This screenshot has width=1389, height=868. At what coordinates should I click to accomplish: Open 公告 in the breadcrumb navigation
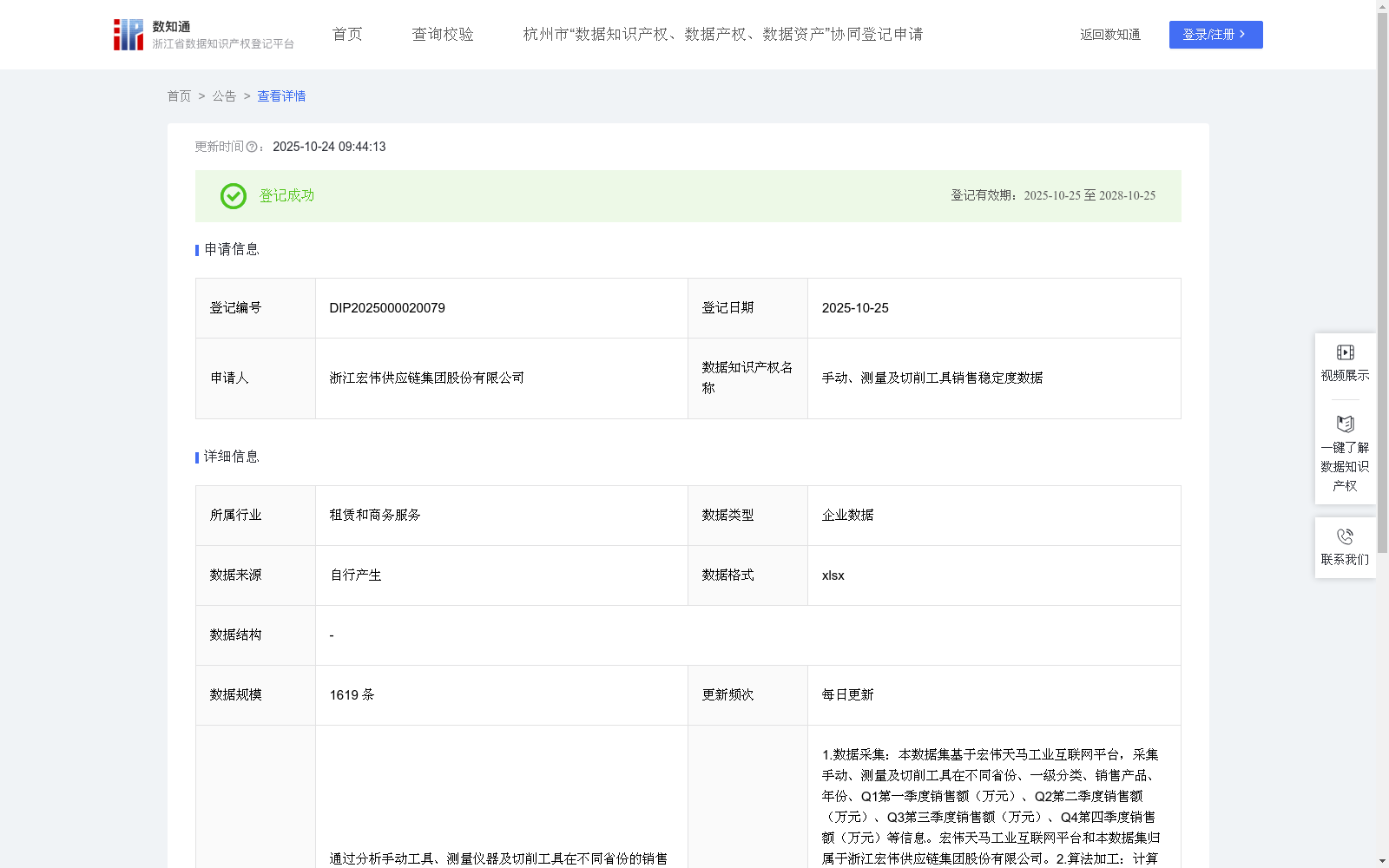224,96
